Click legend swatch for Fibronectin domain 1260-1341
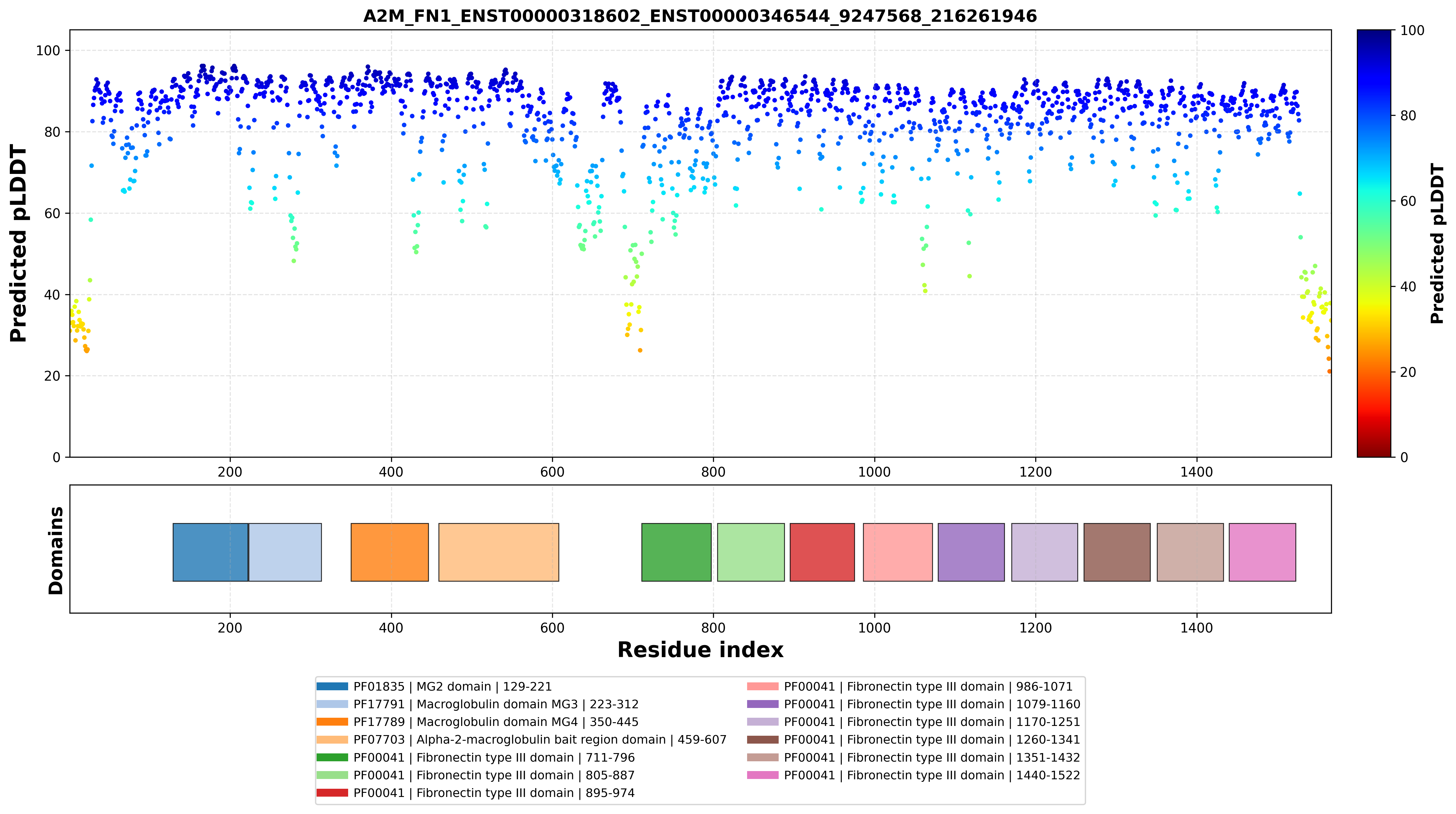The width and height of the screenshot is (1456, 814). pyautogui.click(x=763, y=740)
